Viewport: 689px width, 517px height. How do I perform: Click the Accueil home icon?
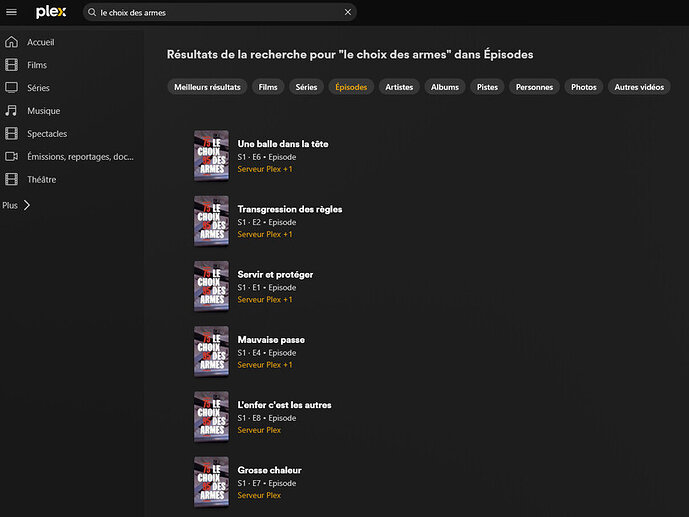[x=11, y=42]
